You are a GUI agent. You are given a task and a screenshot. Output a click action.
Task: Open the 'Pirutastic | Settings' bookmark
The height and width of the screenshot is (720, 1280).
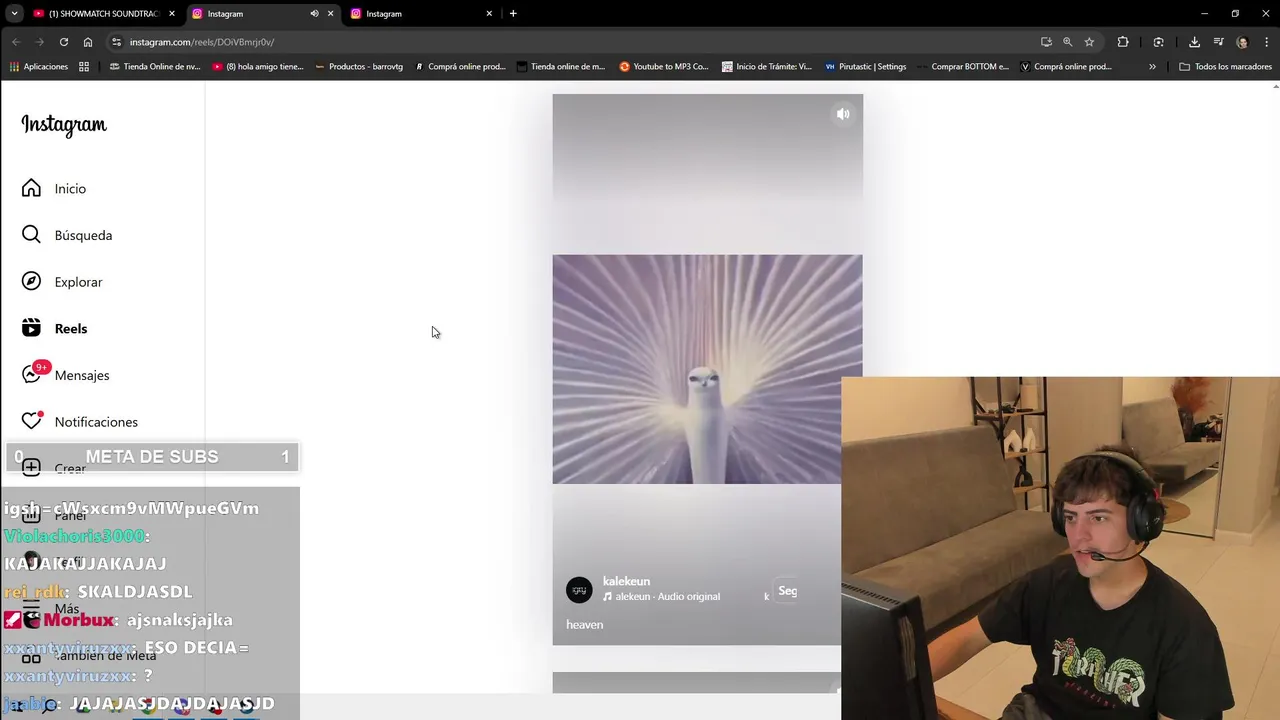pyautogui.click(x=866, y=67)
